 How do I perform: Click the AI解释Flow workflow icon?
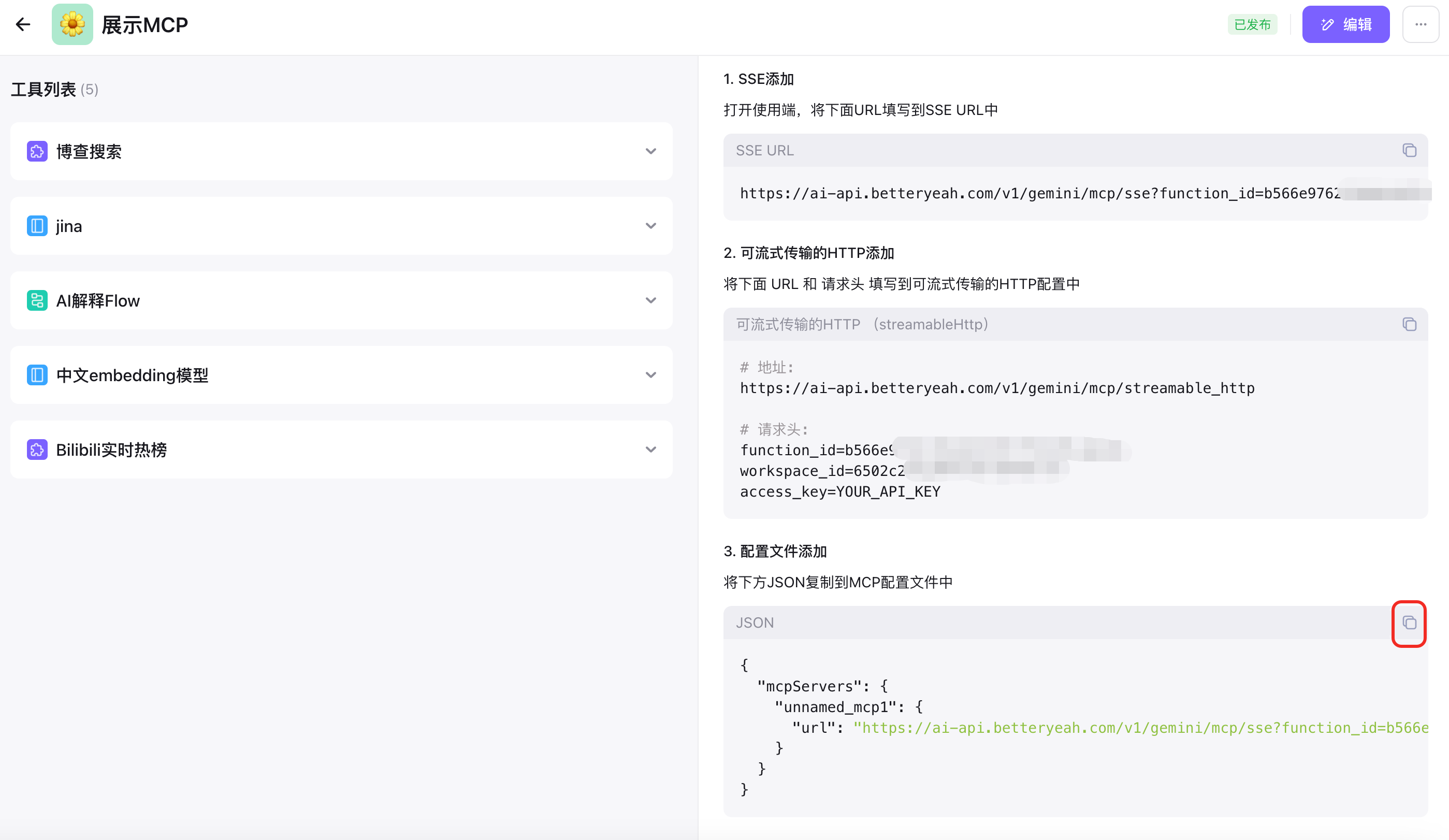point(37,300)
